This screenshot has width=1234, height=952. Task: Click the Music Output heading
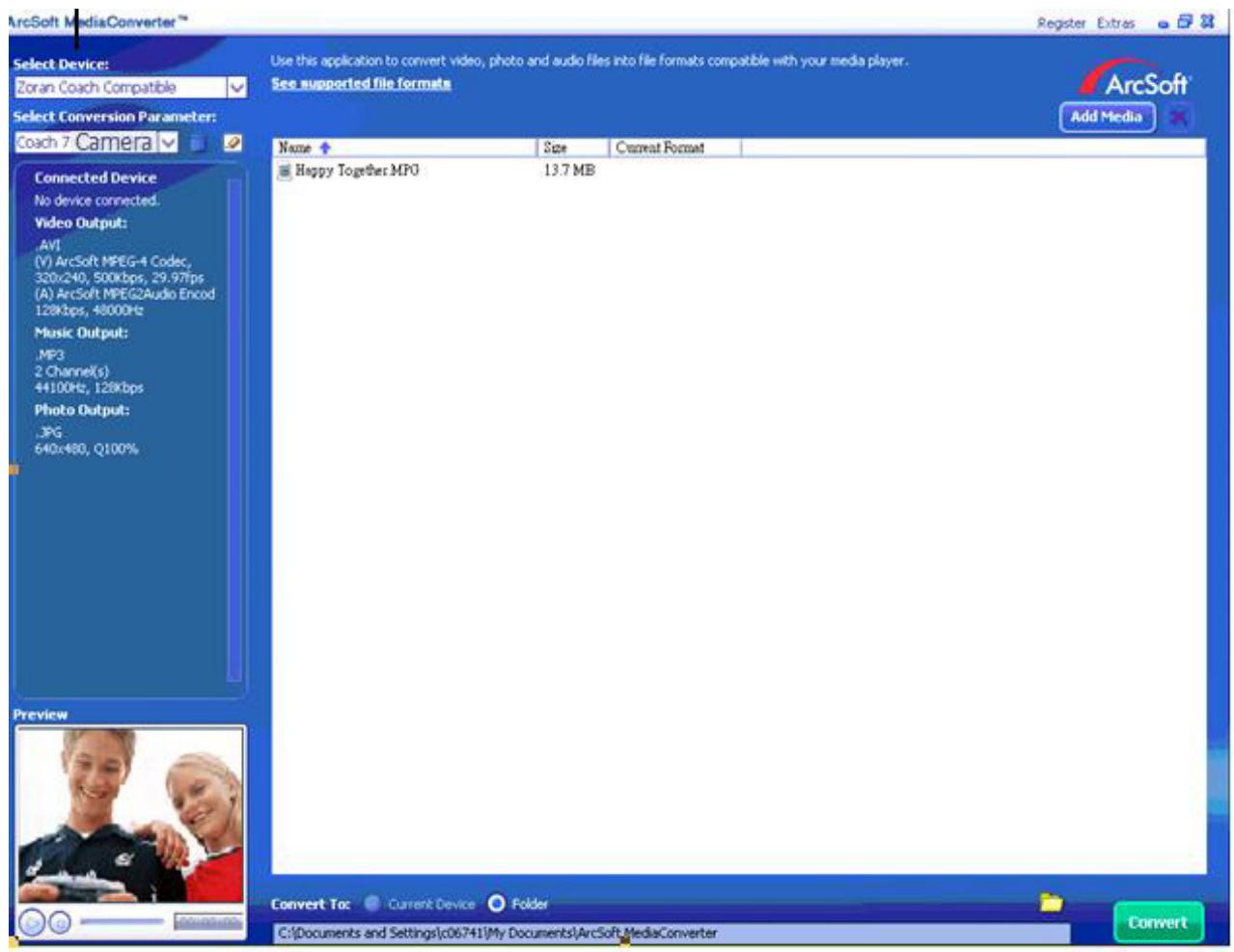click(x=81, y=333)
